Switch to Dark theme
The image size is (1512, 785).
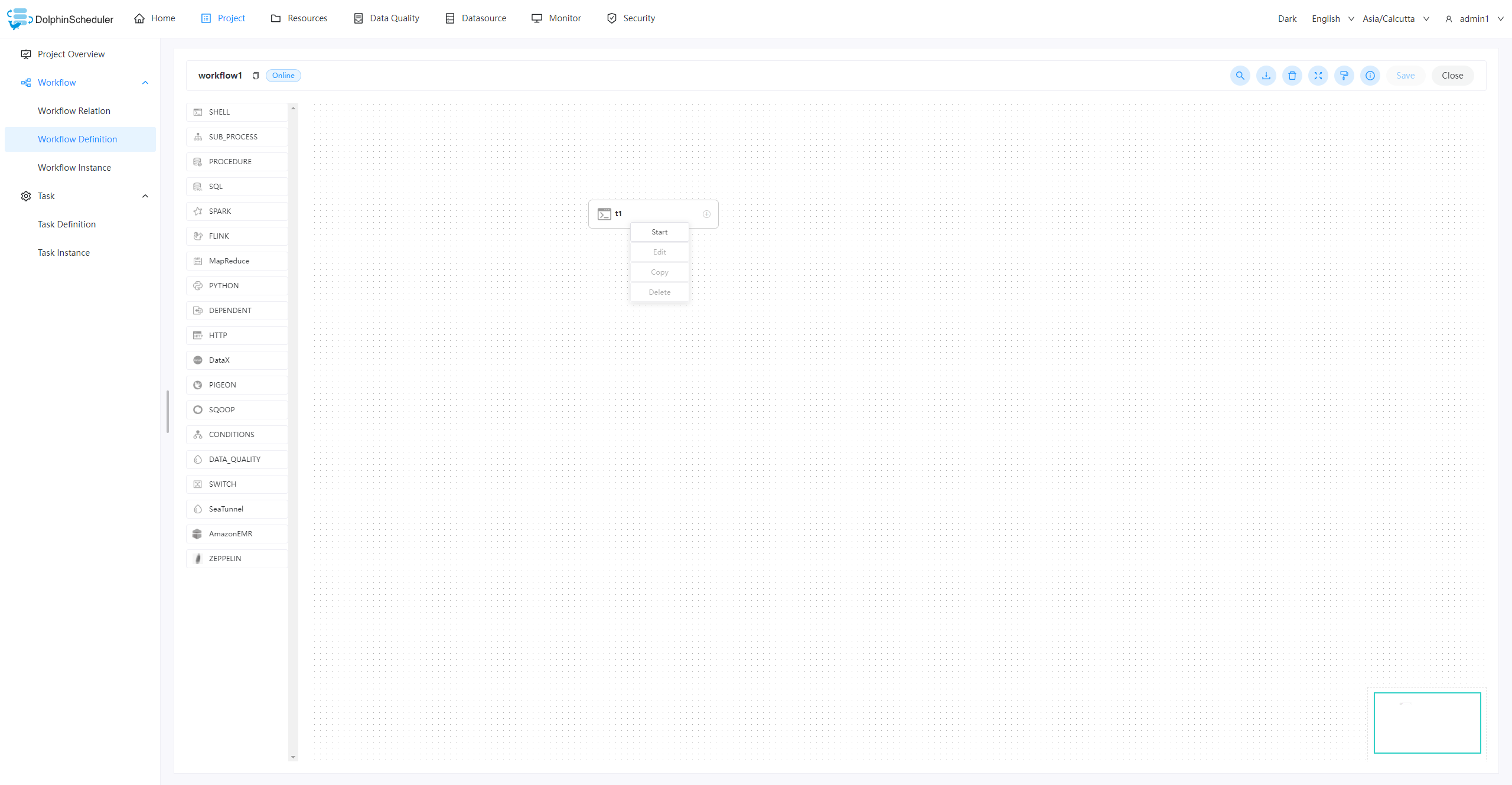coord(1287,19)
